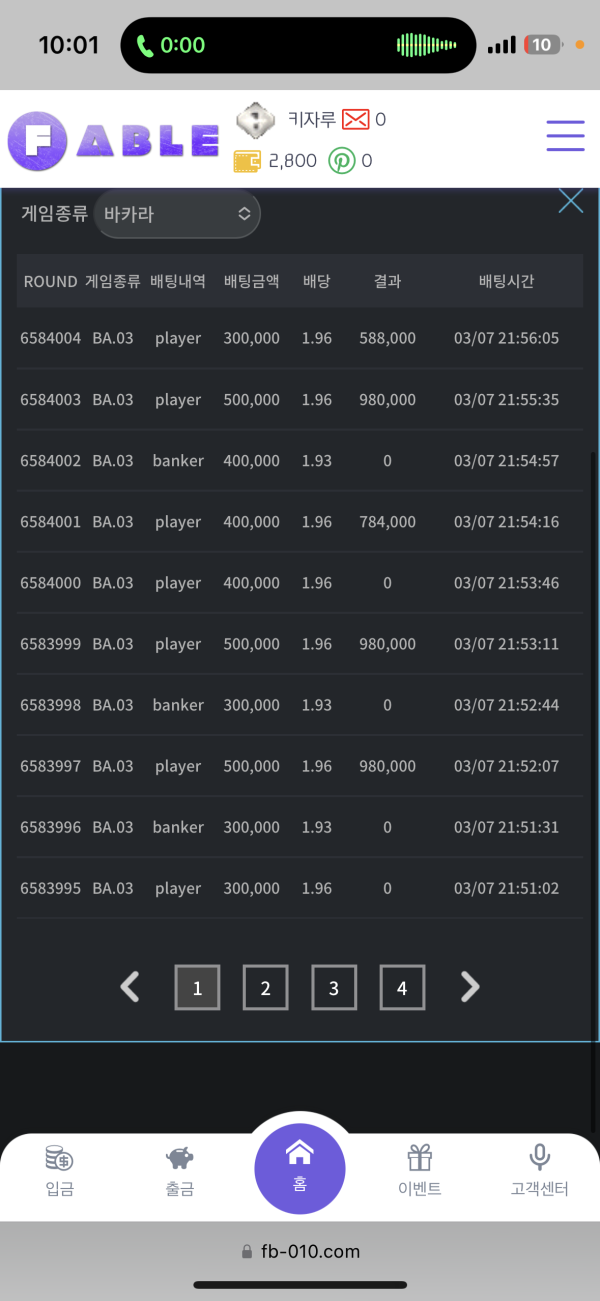Click the previous page arrow
This screenshot has height=1301, width=600.
(x=129, y=988)
